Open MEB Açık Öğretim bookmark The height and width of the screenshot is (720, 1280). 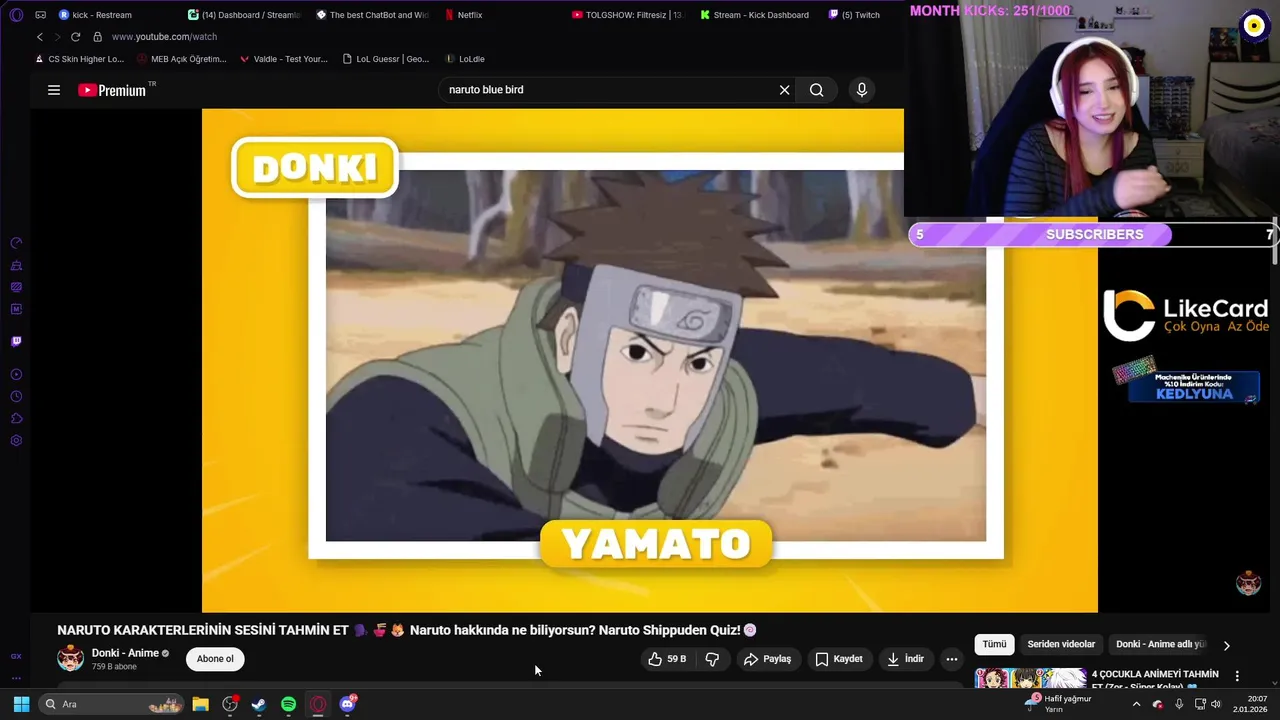click(182, 59)
